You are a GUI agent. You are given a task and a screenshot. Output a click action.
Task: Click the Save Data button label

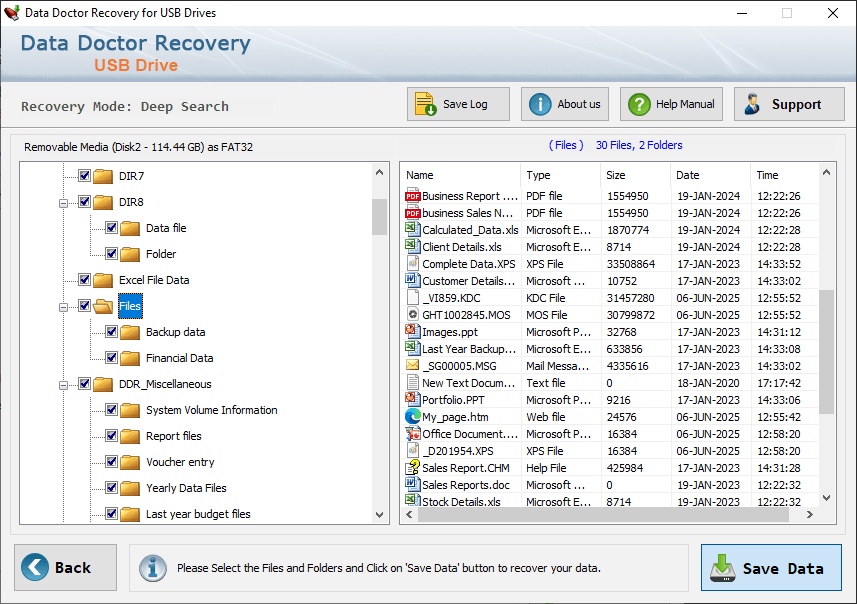[783, 568]
